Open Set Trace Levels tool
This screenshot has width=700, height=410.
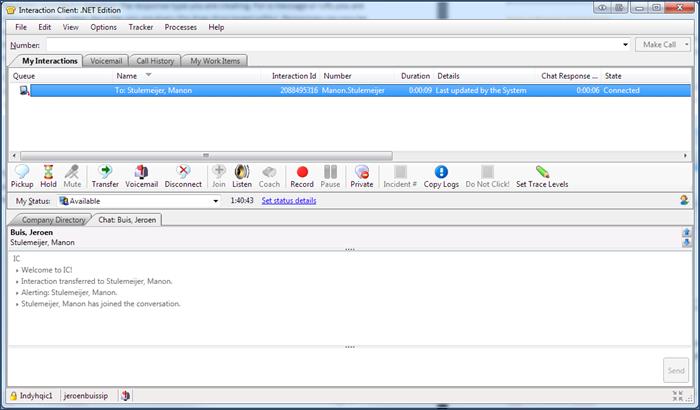pyautogui.click(x=542, y=176)
